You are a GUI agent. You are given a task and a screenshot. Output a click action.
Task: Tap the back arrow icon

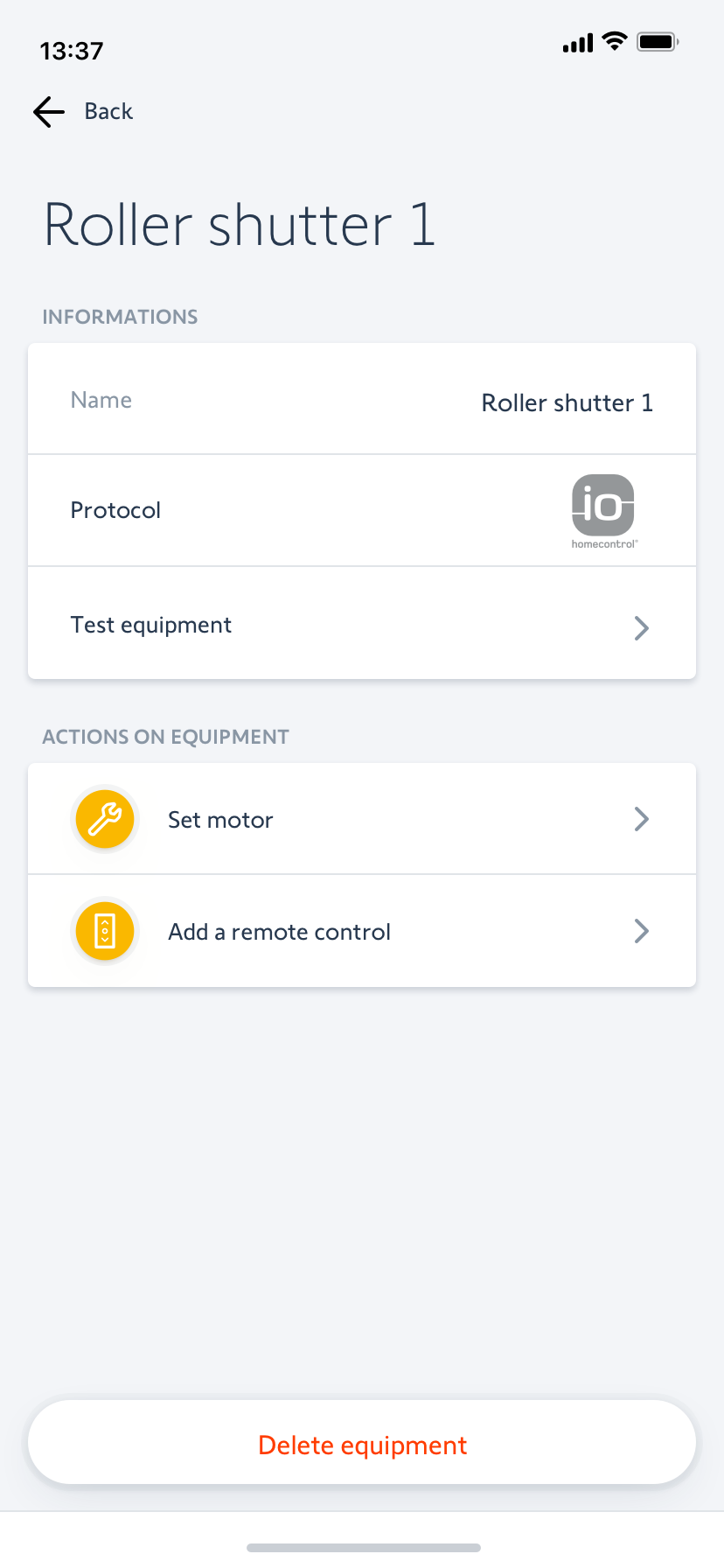49,112
